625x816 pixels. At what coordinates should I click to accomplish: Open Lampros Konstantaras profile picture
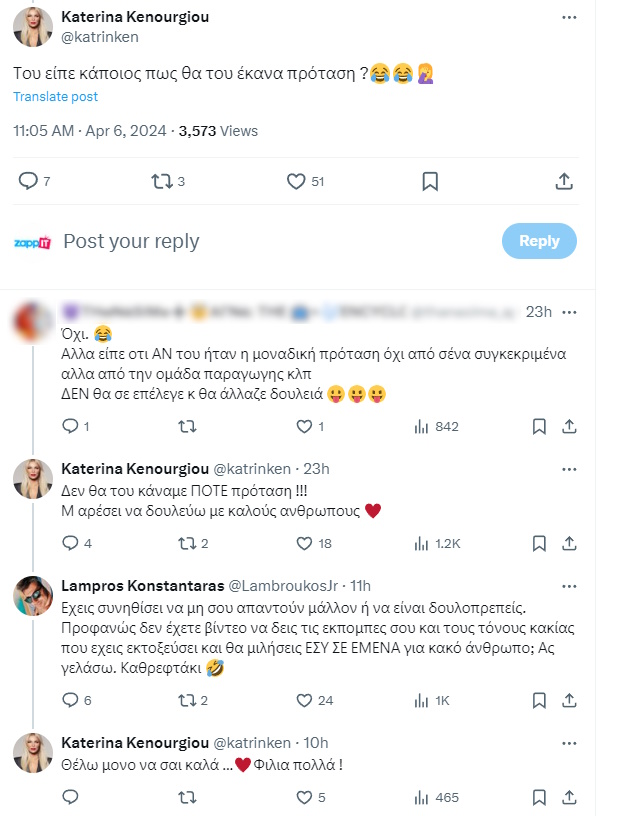pos(33,595)
